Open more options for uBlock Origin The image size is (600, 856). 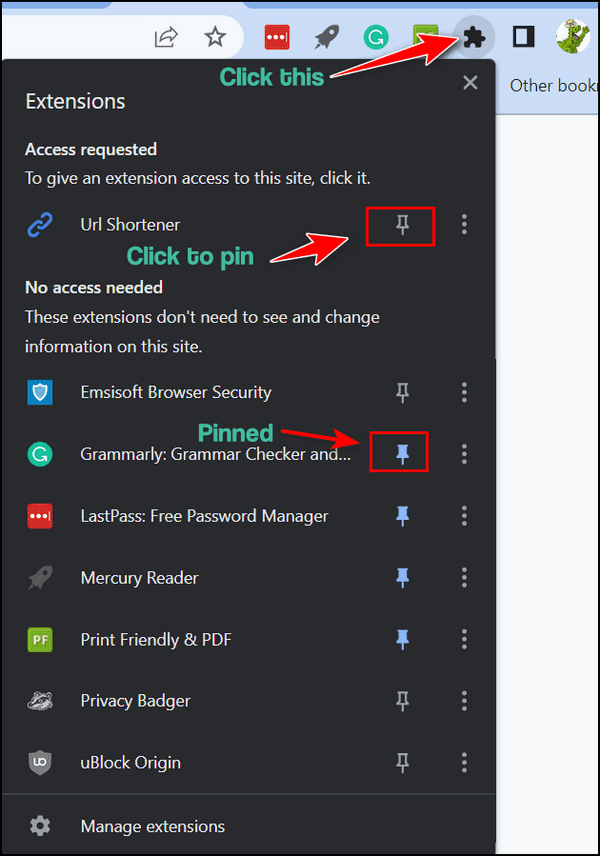[x=464, y=763]
